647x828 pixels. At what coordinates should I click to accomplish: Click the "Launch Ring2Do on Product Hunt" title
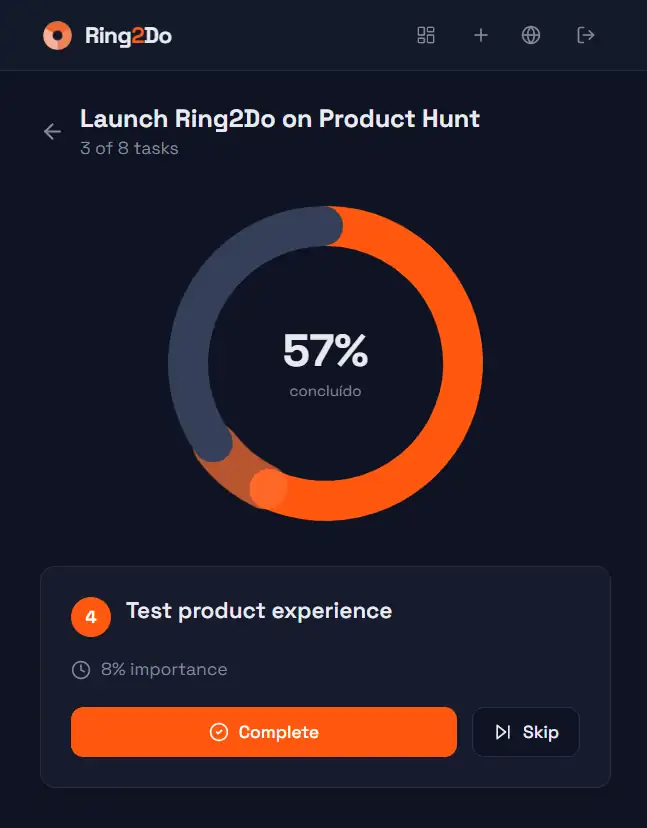280,119
